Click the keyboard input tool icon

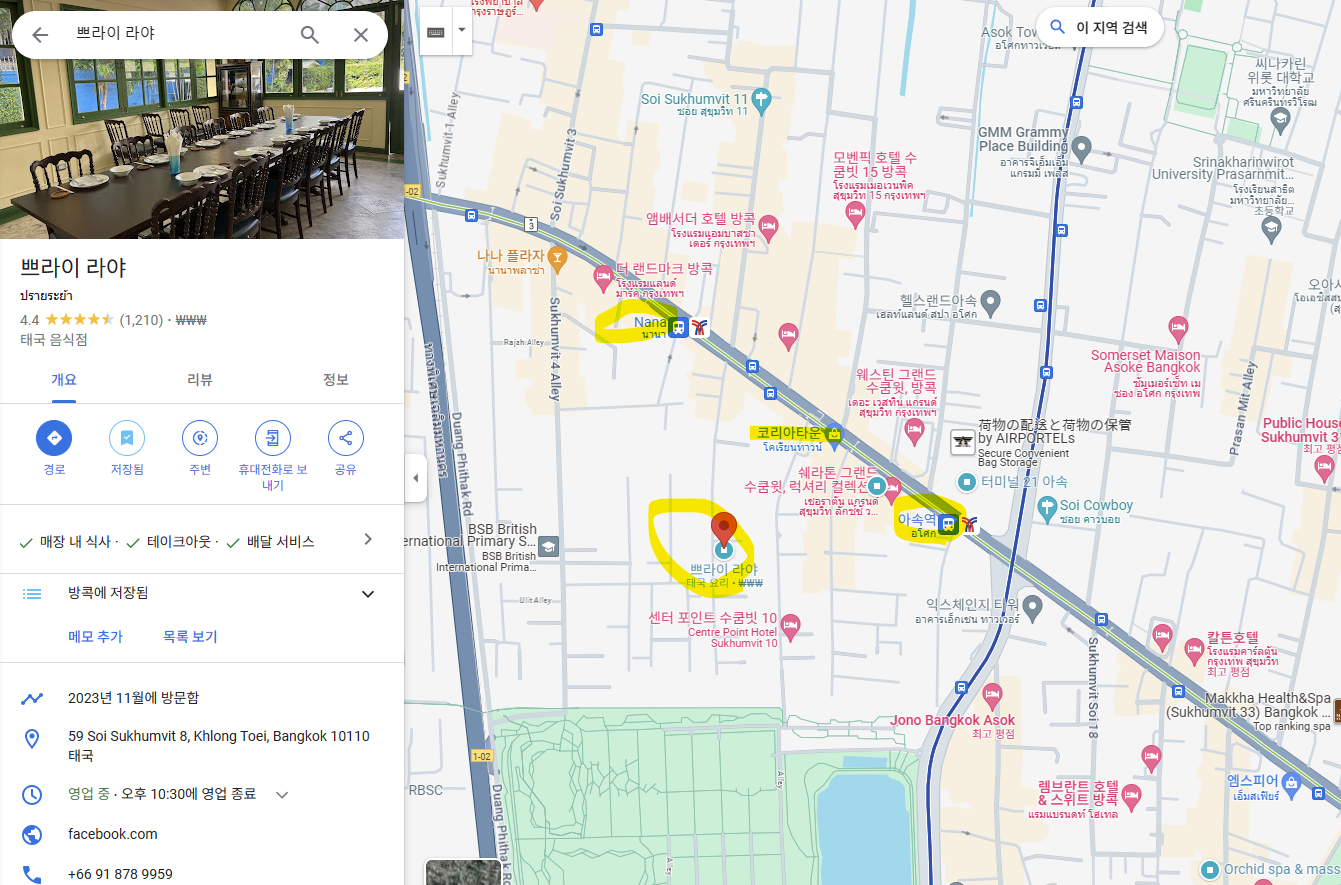click(436, 32)
